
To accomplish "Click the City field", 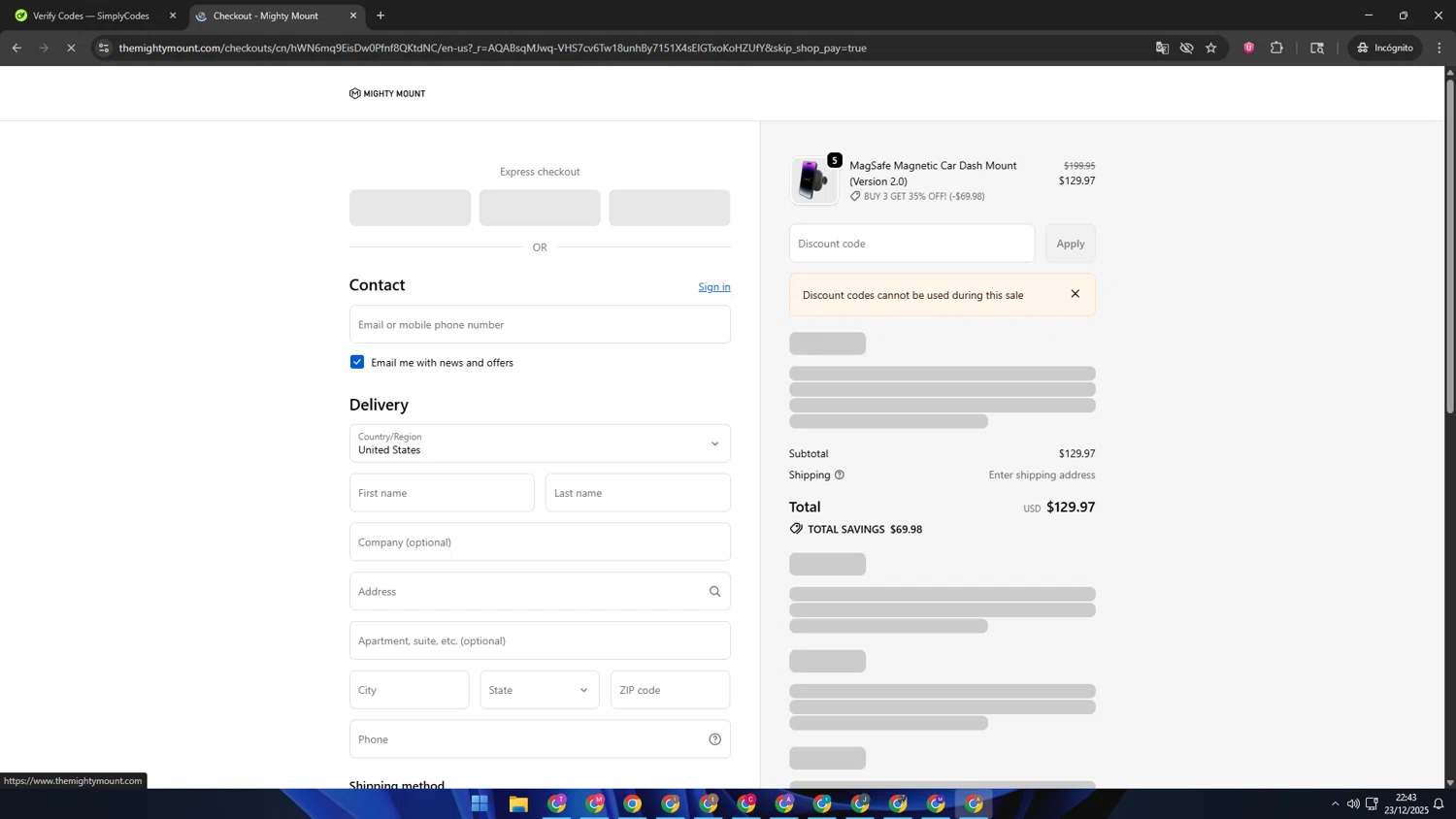I will (x=409, y=690).
